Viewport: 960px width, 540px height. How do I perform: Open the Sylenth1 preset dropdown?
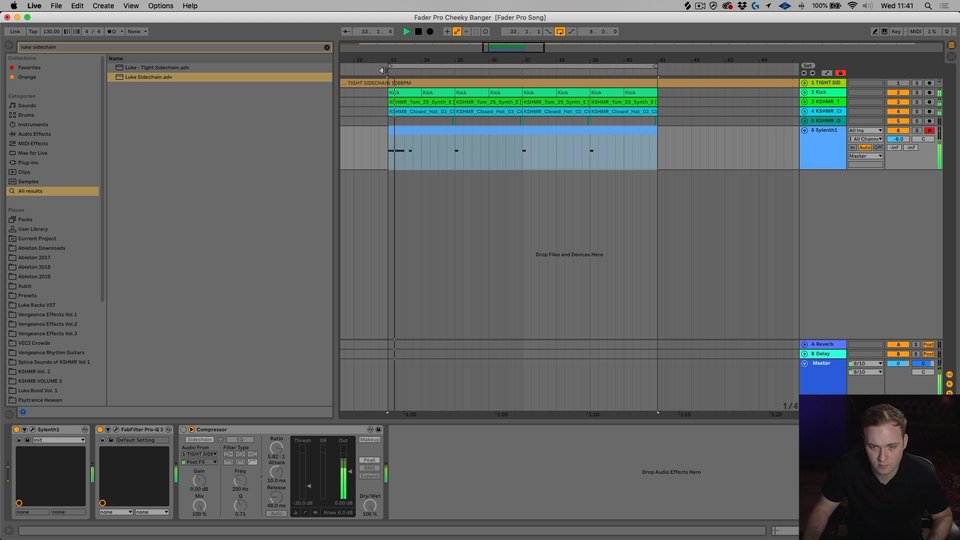tap(58, 440)
